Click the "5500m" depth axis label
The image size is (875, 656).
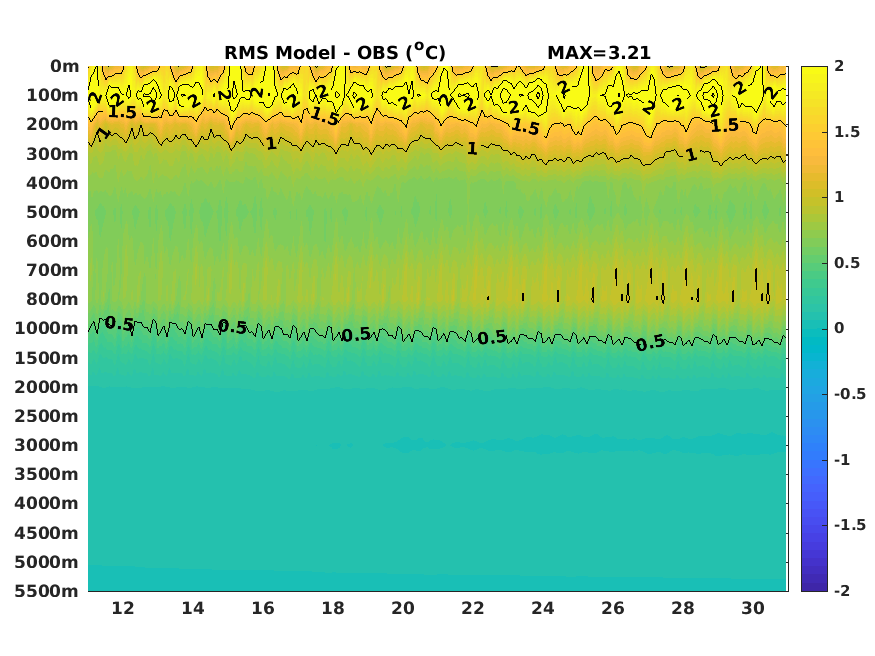(x=47, y=591)
